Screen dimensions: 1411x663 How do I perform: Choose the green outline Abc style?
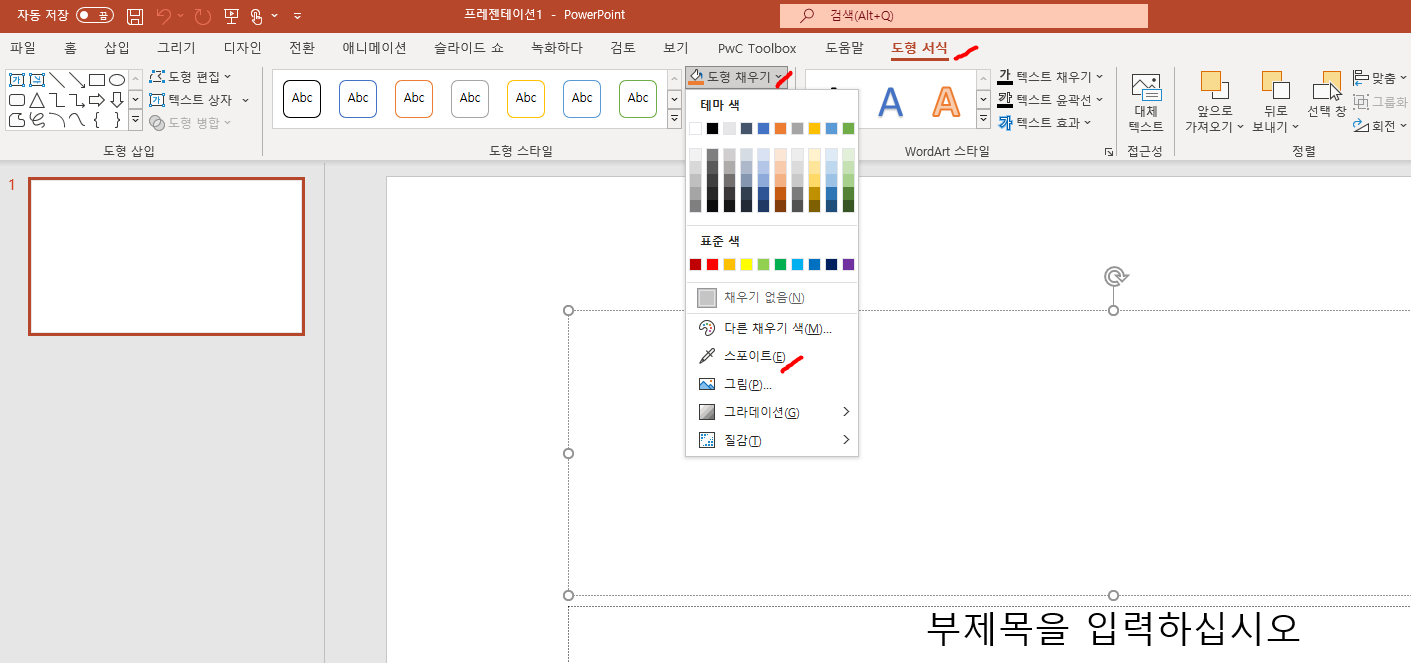click(x=638, y=98)
